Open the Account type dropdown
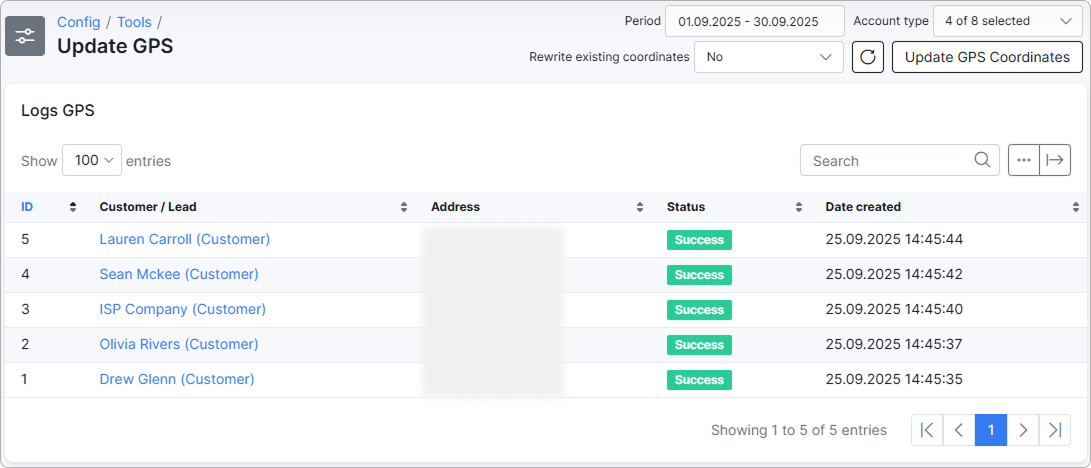Screen dimensions: 1091x468 [1007, 20]
